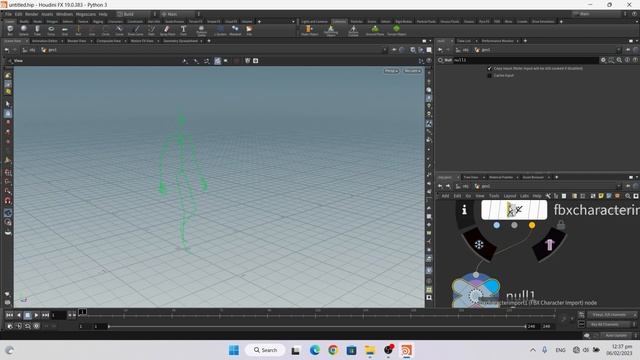640x360 pixels.
Task: Switch to the Geometry Spreadsheet tab
Action: coord(180,41)
